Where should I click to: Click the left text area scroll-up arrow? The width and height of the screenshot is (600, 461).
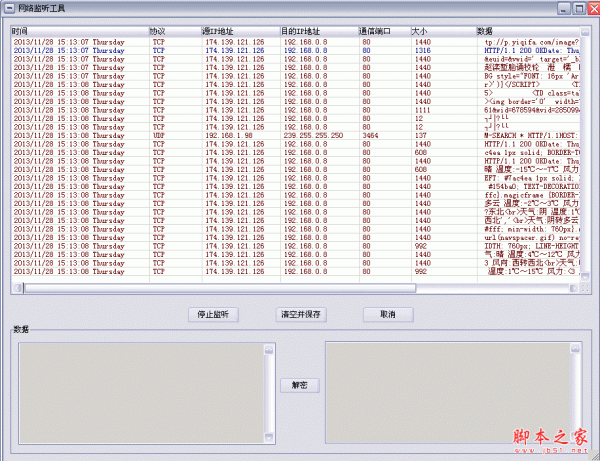pyautogui.click(x=269, y=349)
